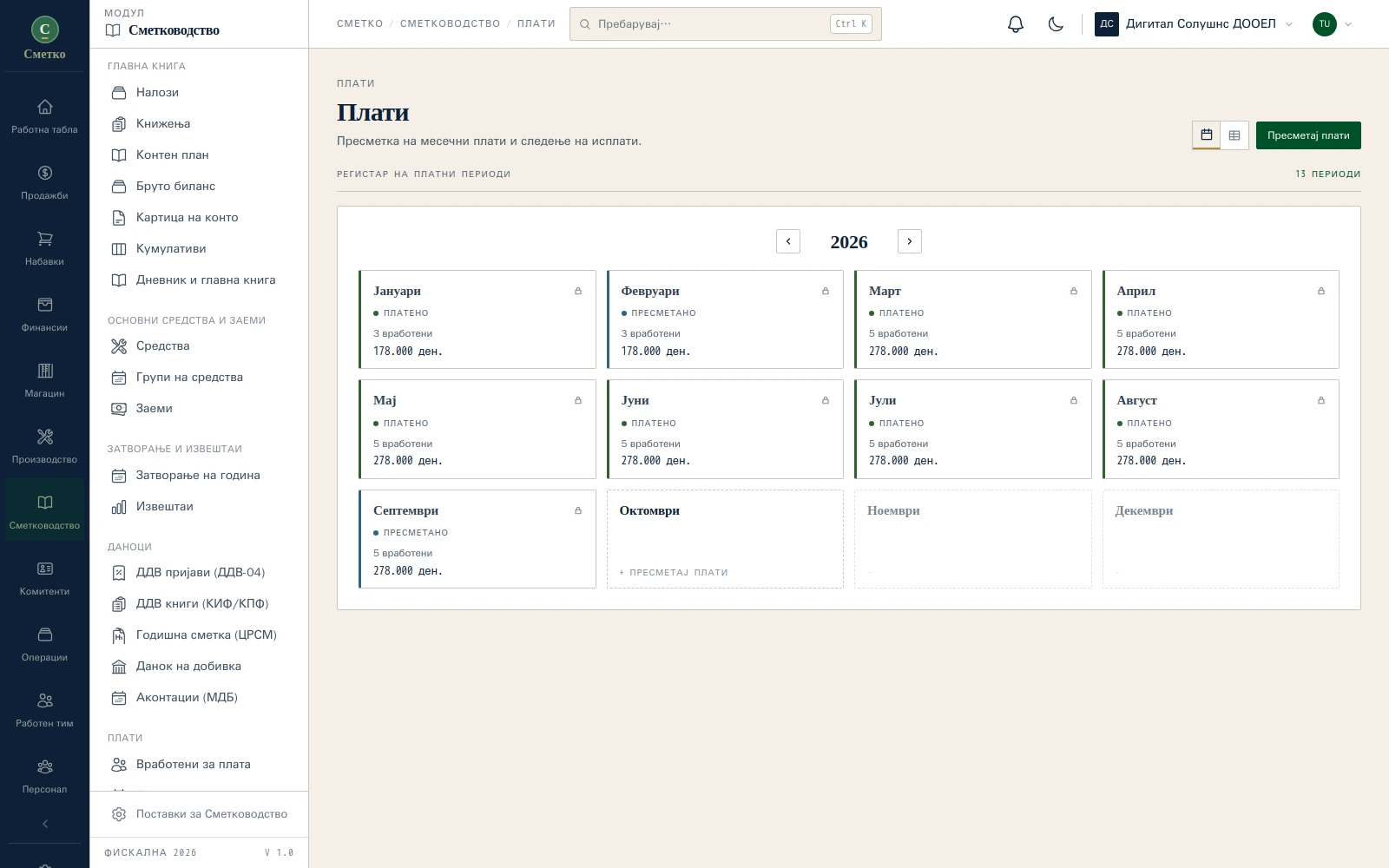The image size is (1389, 868).
Task: Switch to table view
Action: pyautogui.click(x=1234, y=135)
